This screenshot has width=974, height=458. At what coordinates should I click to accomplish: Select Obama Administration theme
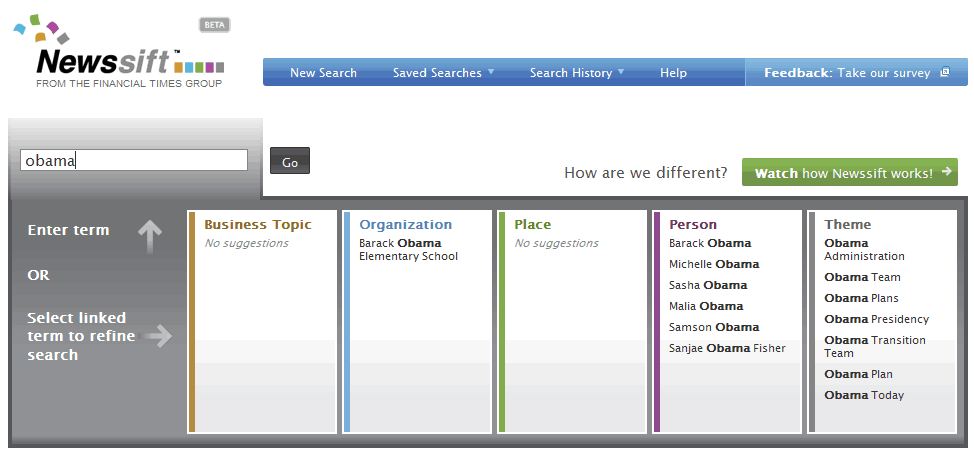[864, 250]
